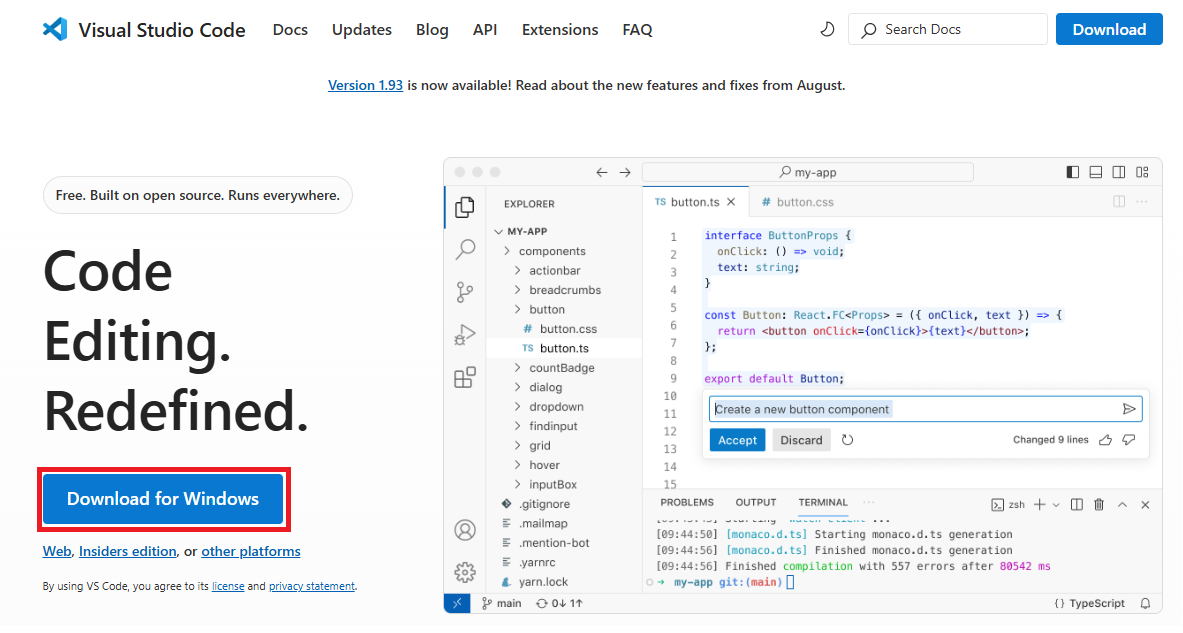Open the Extensions blocks icon
This screenshot has width=1183, height=633.
click(x=465, y=376)
